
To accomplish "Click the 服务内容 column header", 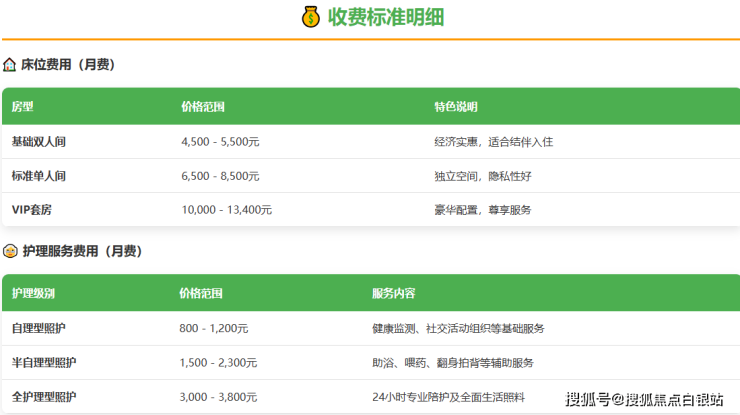I will point(393,293).
